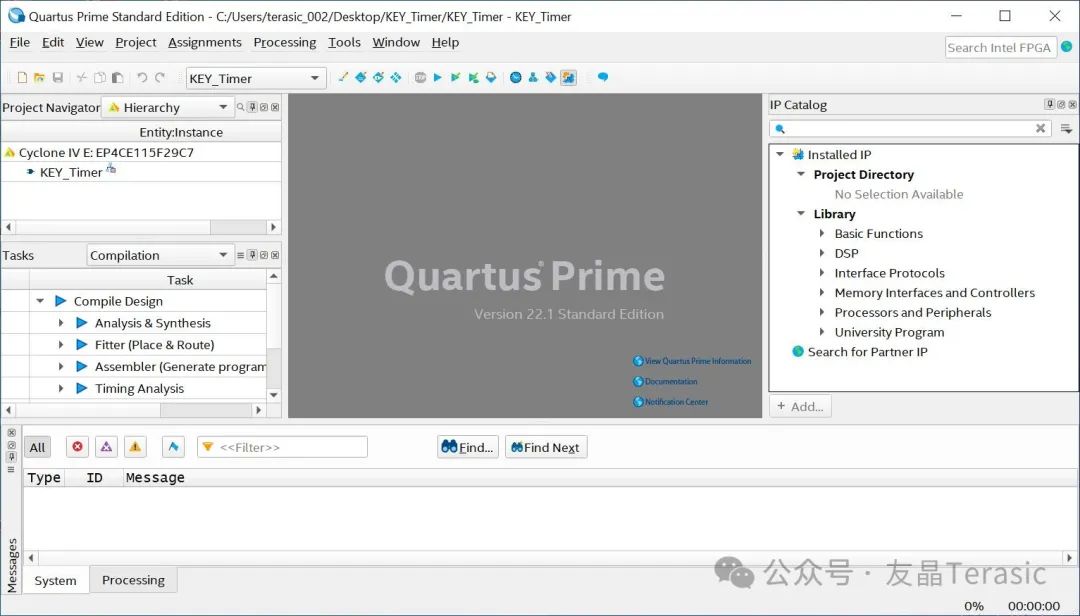Click the blue tag-shaped toolbar icon
The width and height of the screenshot is (1080, 616).
(550, 77)
